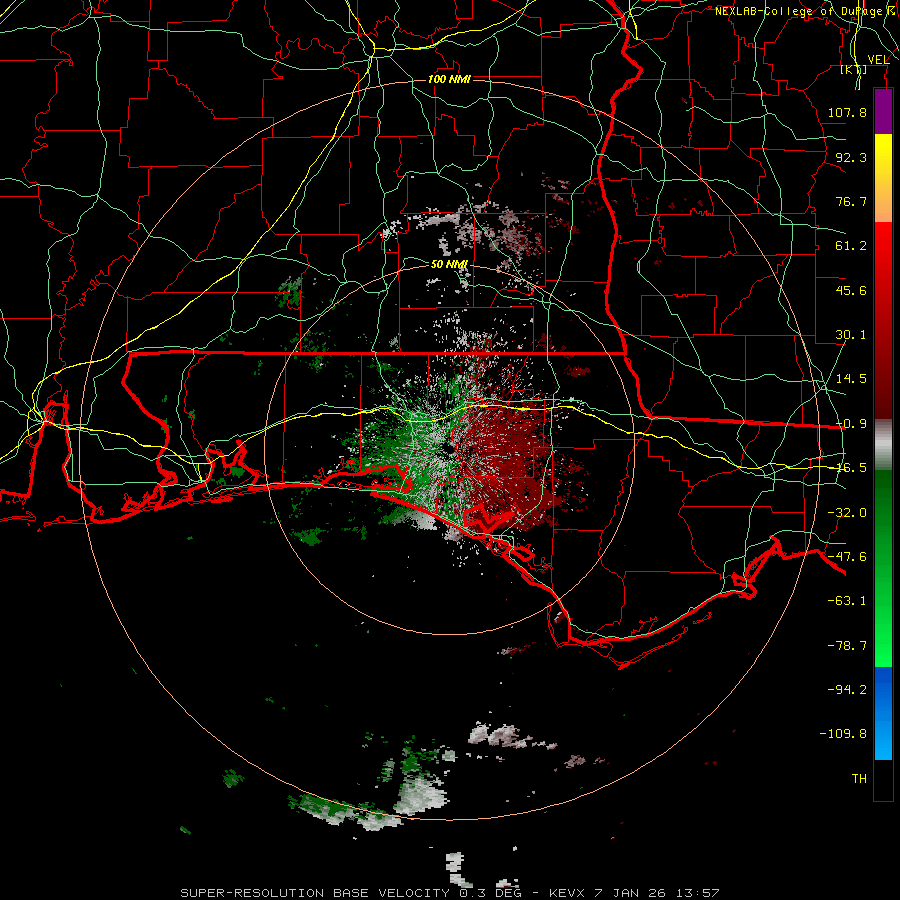
Task: Select the 45.6 velocity scale value
Action: click(x=851, y=290)
